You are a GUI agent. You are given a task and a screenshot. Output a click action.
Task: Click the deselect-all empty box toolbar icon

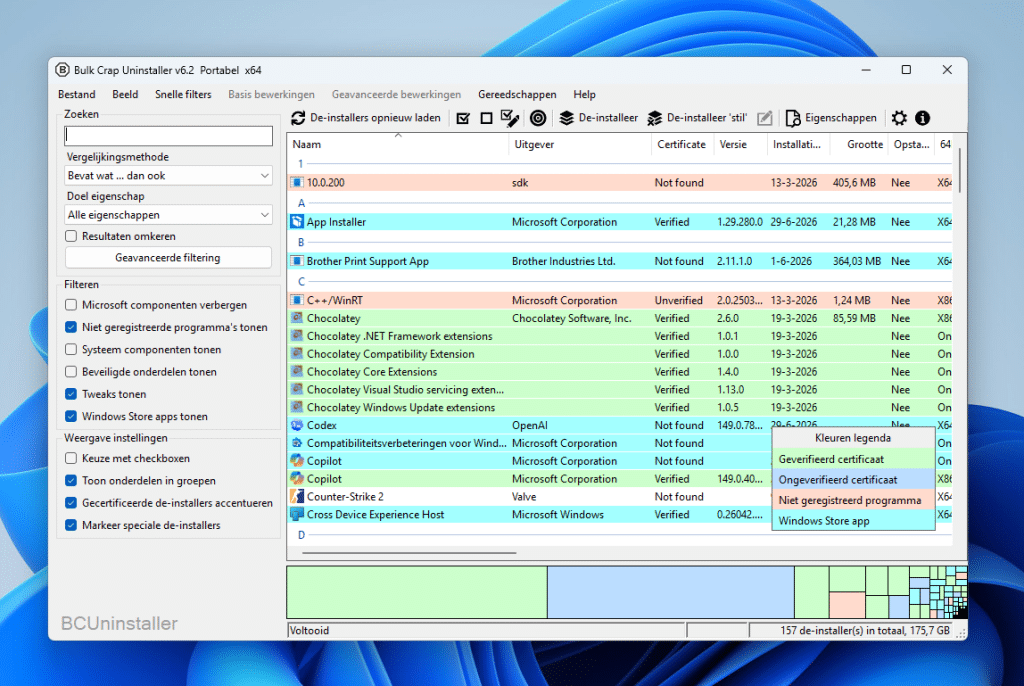pos(486,118)
